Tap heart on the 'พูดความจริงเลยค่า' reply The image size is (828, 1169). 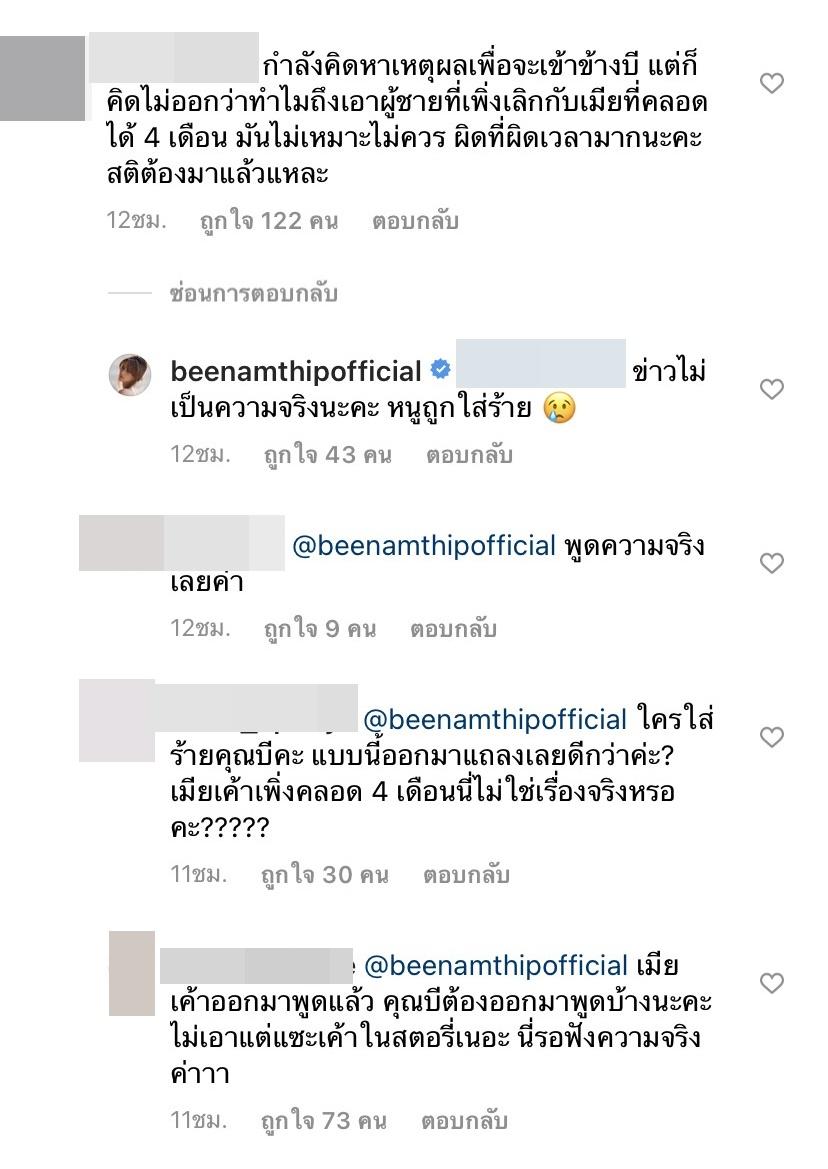tap(771, 563)
